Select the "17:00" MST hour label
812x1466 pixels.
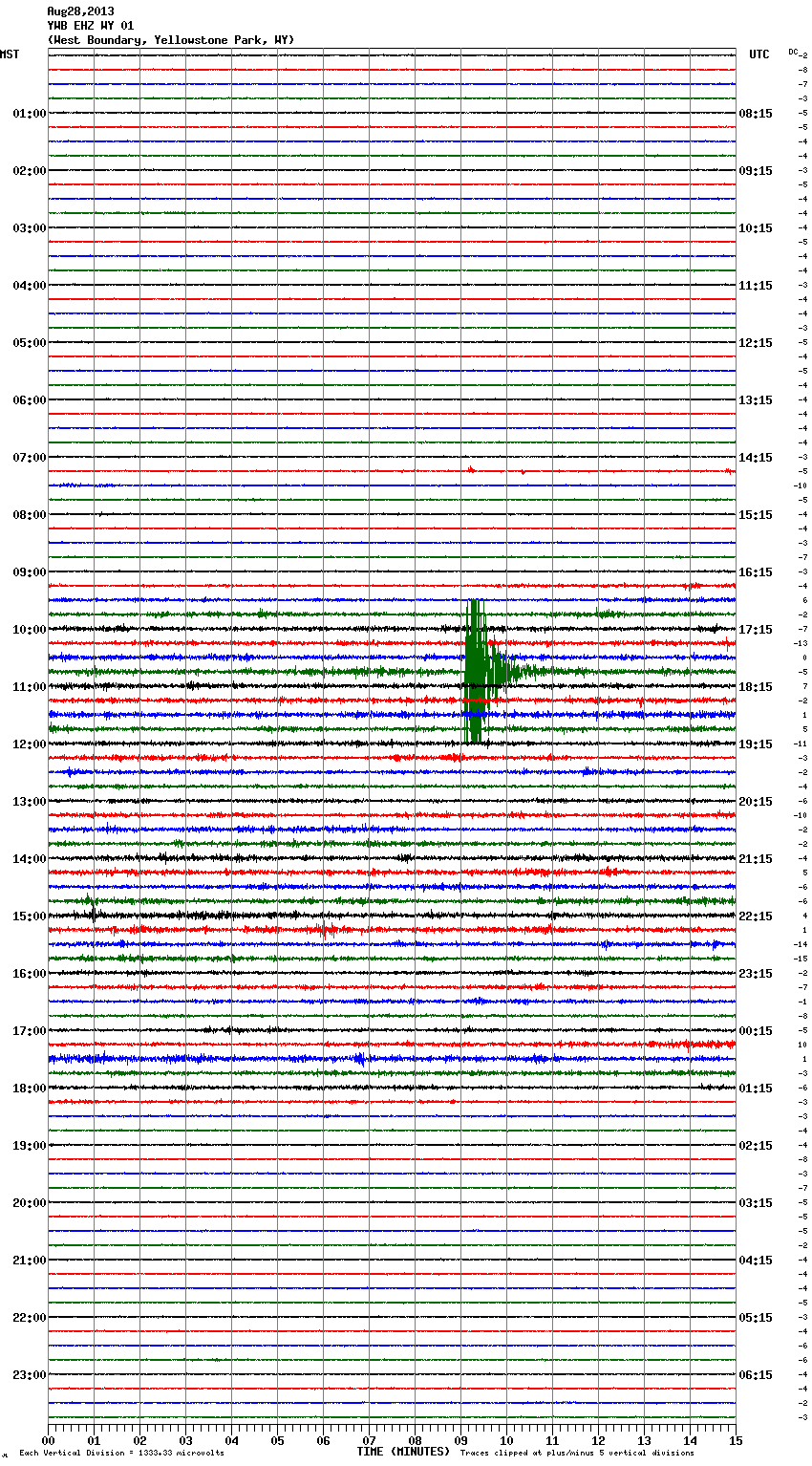coord(30,1031)
